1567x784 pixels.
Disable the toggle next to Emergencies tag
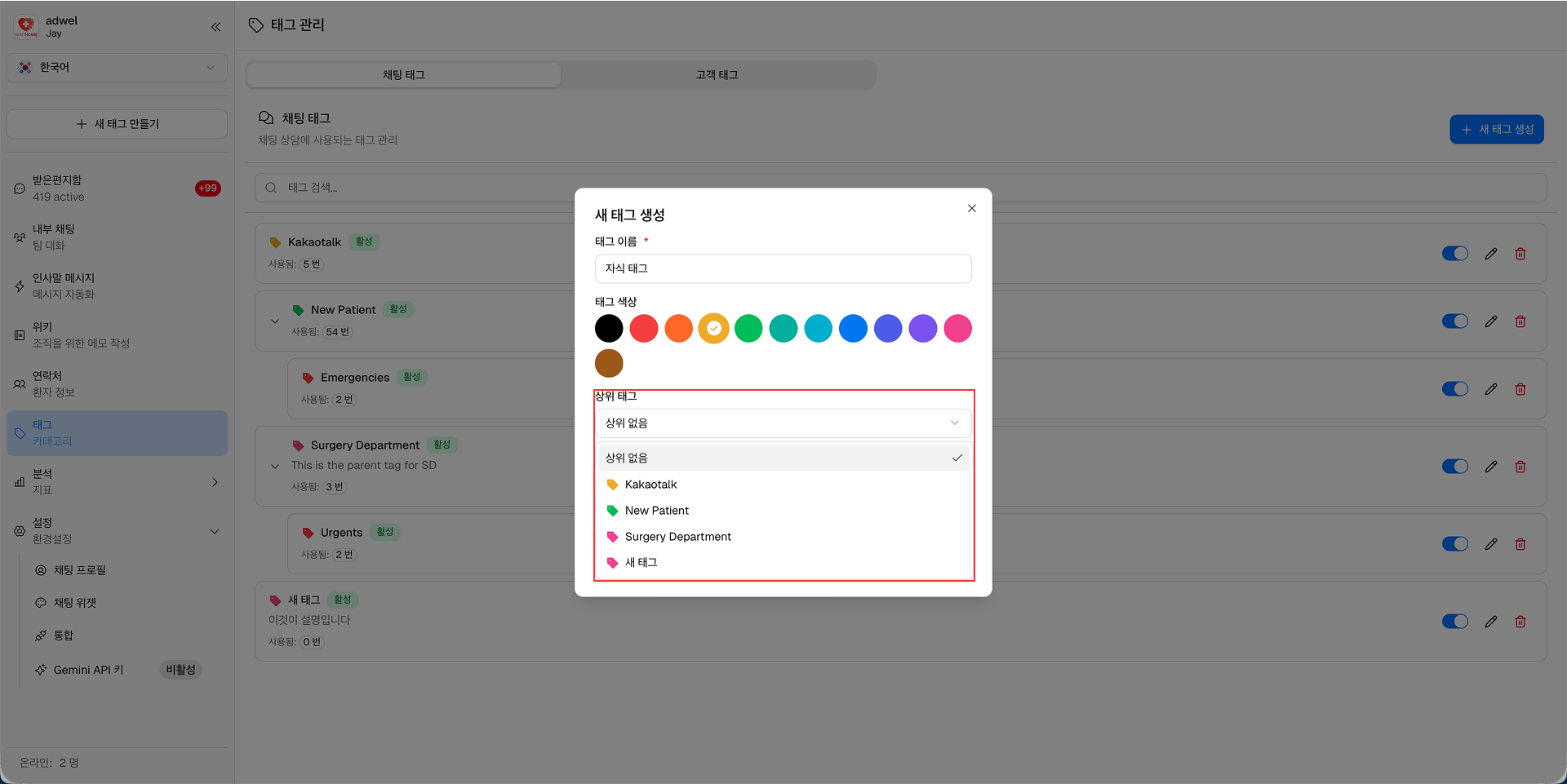(1454, 388)
